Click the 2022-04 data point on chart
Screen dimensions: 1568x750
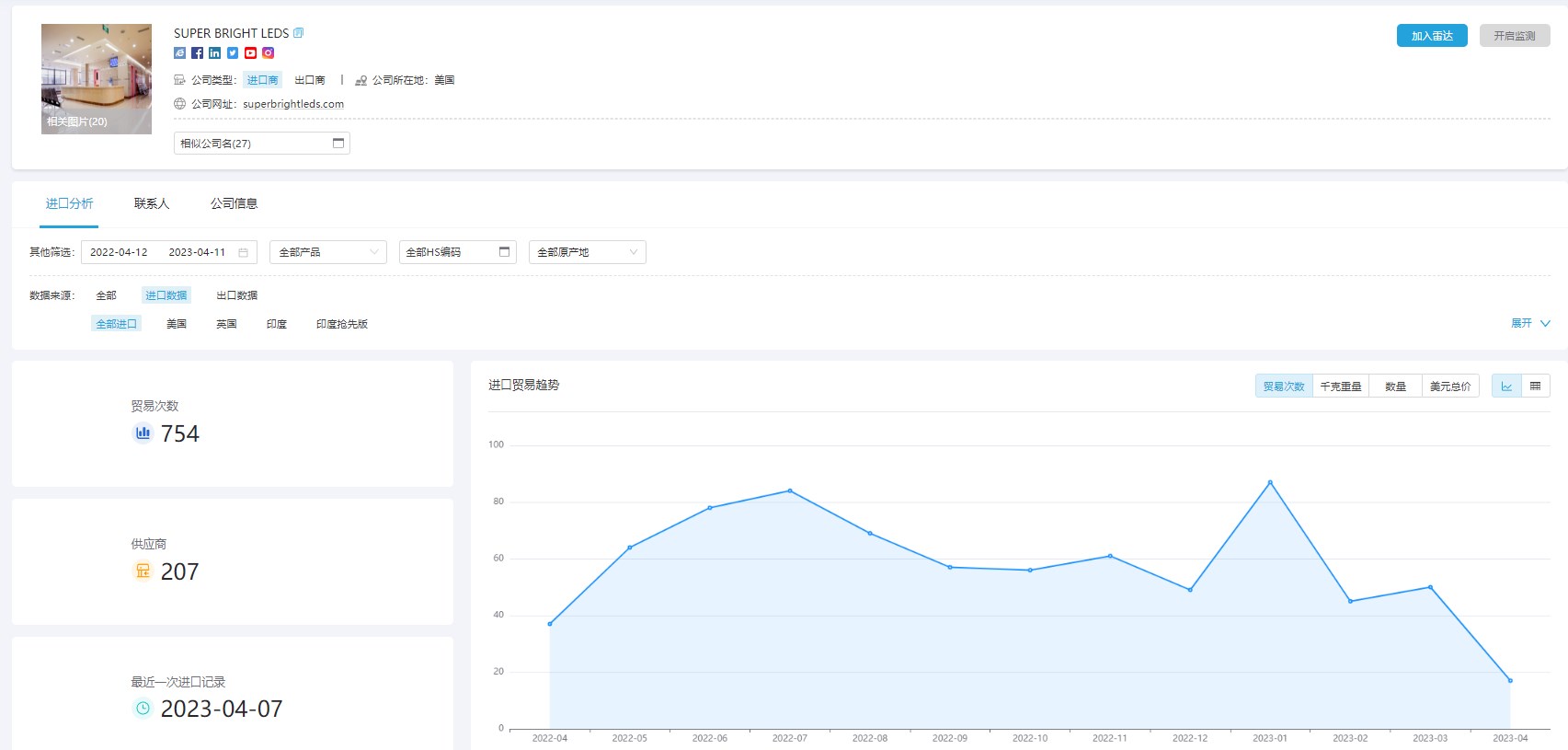pyautogui.click(x=550, y=624)
